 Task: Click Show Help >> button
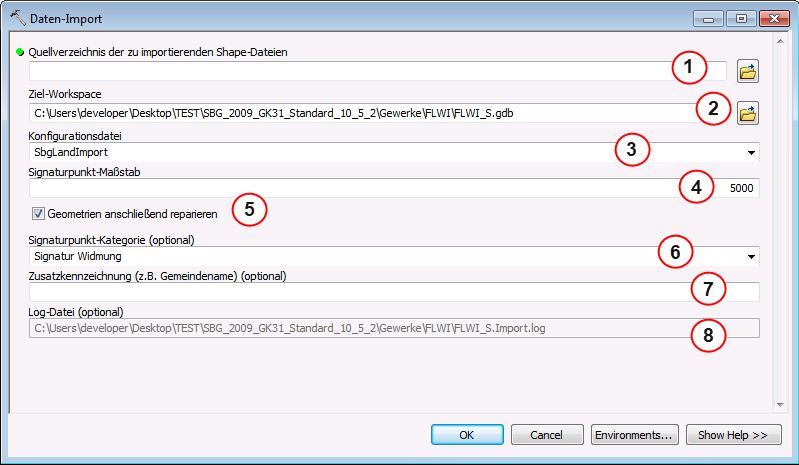733,434
